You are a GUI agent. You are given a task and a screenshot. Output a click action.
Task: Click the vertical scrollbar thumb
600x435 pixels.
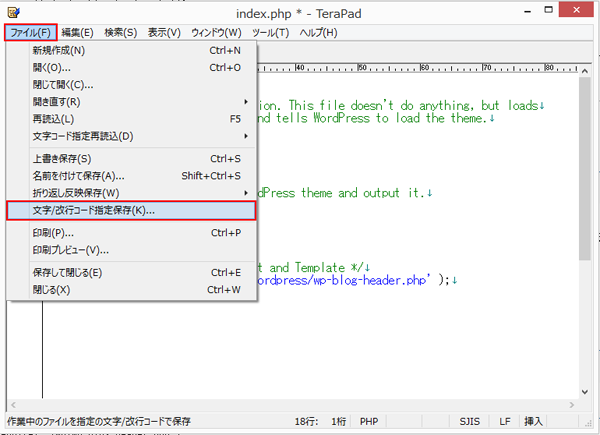tap(585, 169)
